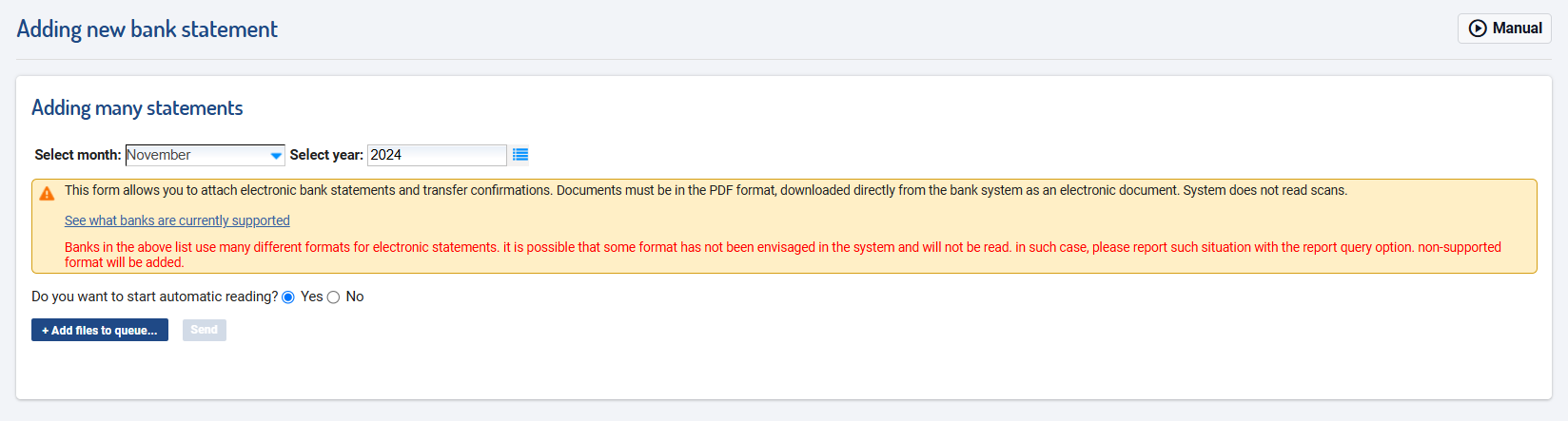Click the "No" label text
Image resolution: width=1568 pixels, height=421 pixels.
[x=355, y=297]
